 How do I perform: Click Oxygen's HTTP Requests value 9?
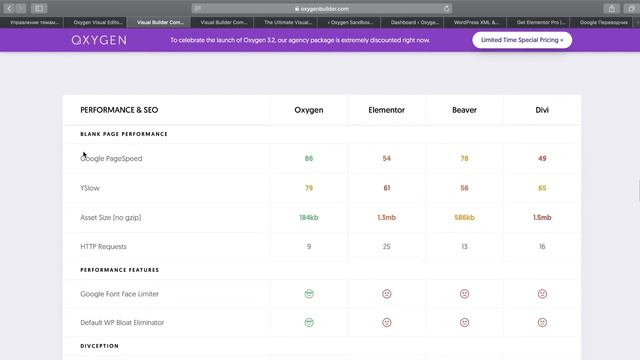[309, 247]
